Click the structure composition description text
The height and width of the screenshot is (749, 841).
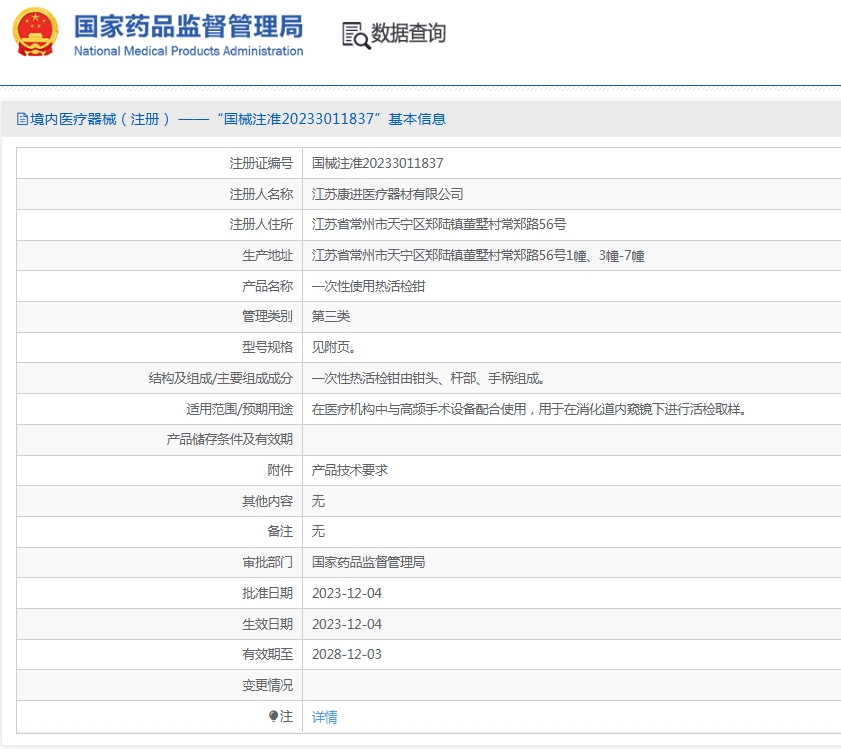pos(429,378)
